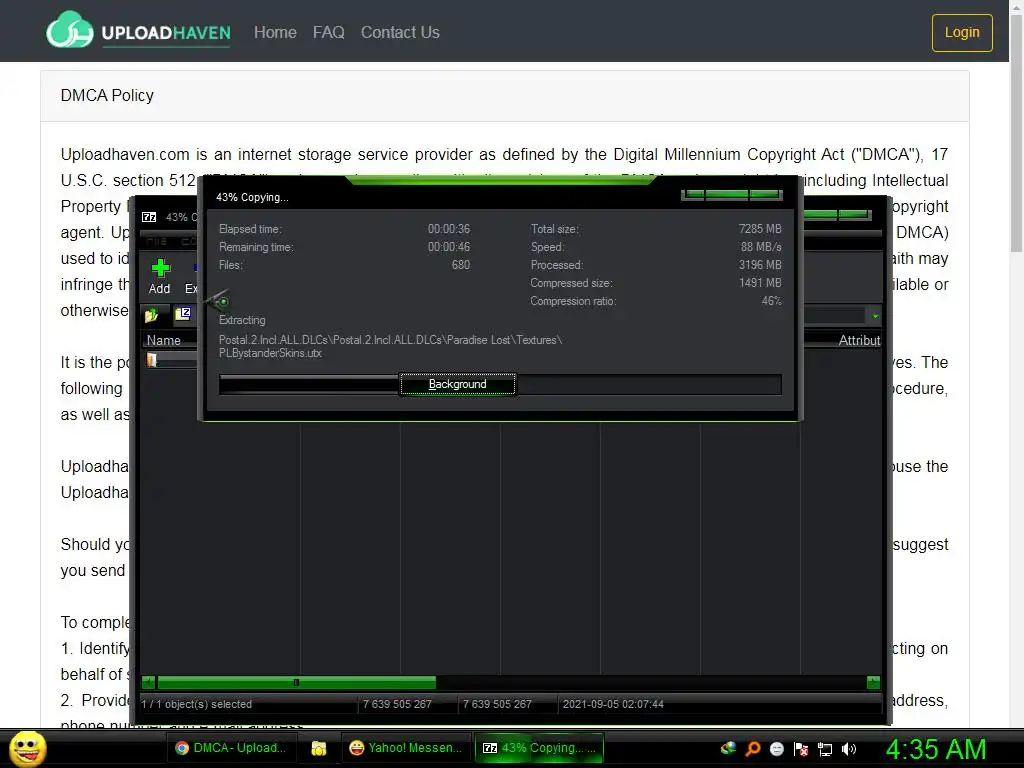This screenshot has width=1024, height=768.
Task: Open the FAQ menu link
Action: [328, 32]
